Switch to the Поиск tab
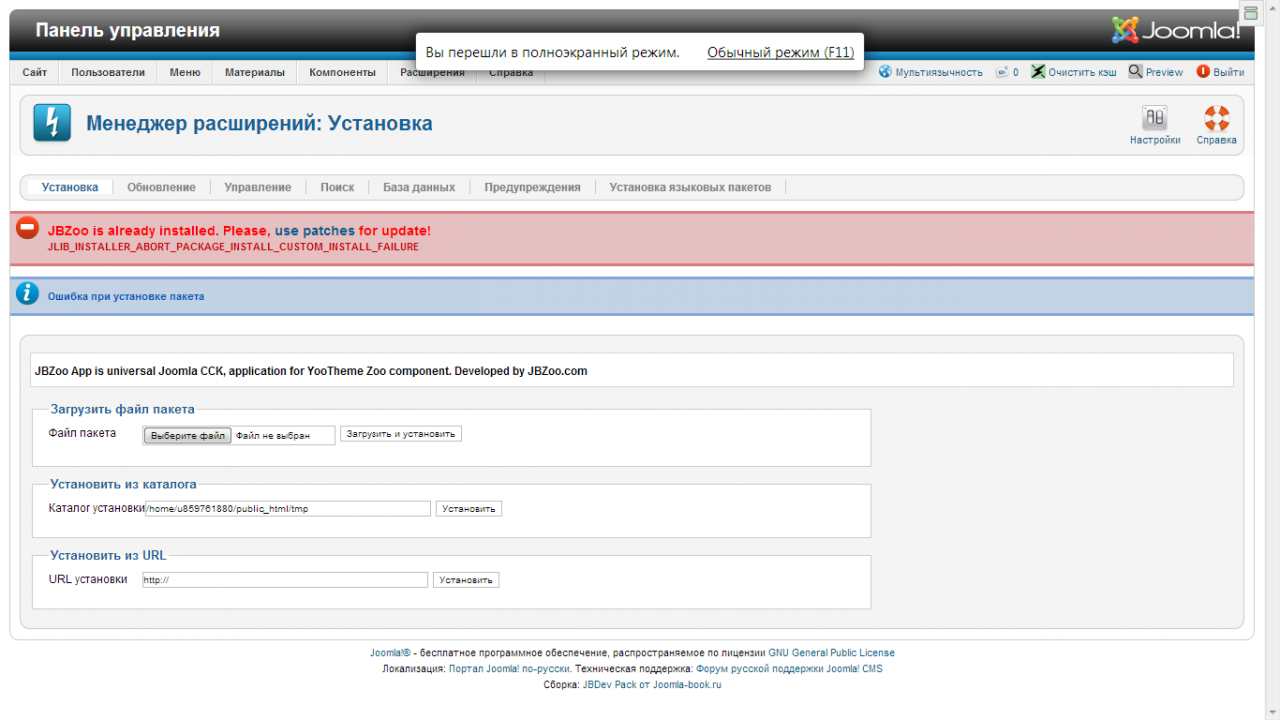 click(337, 187)
